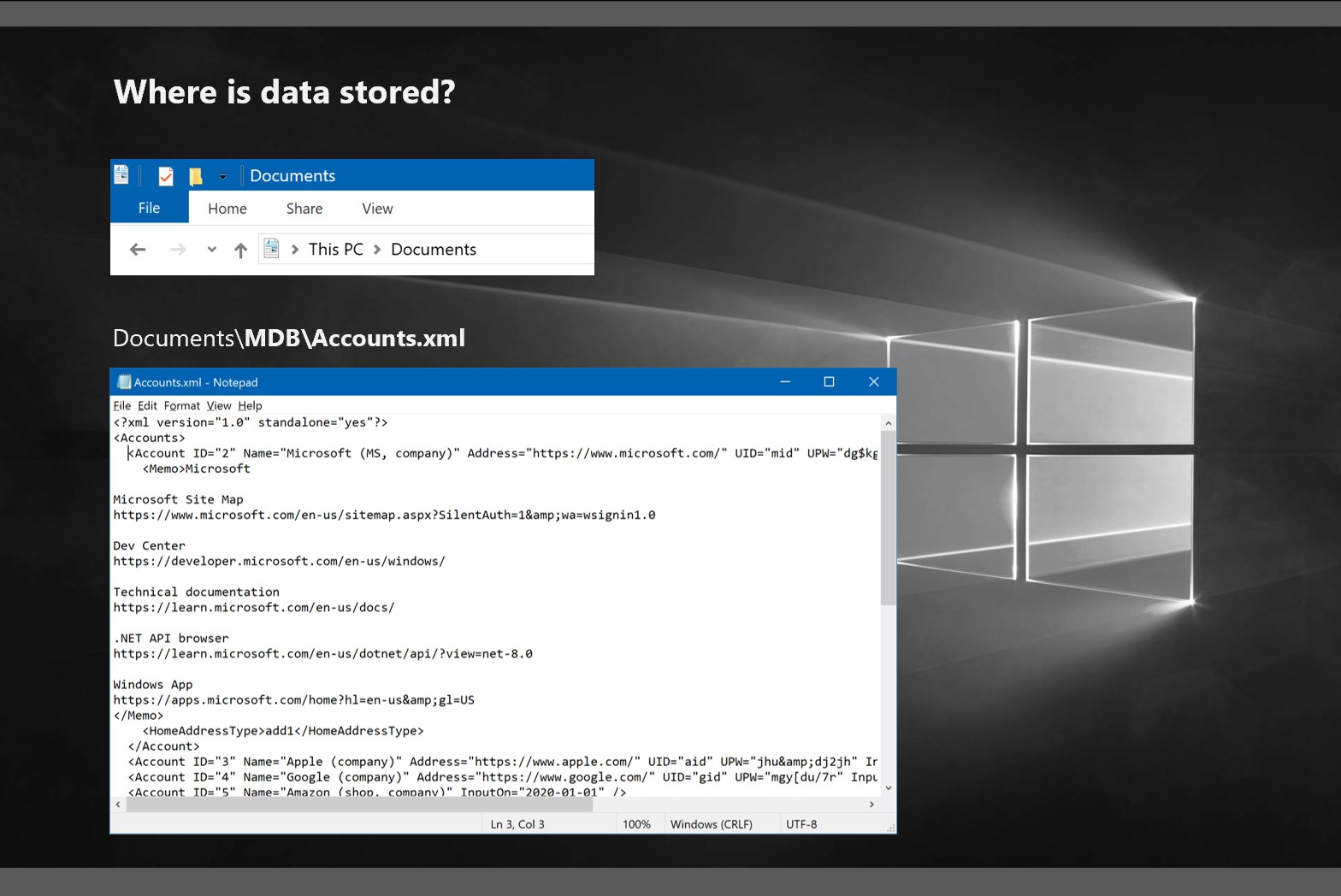Click the dotnet/api URL line
This screenshot has height=896, width=1341.
322,653
